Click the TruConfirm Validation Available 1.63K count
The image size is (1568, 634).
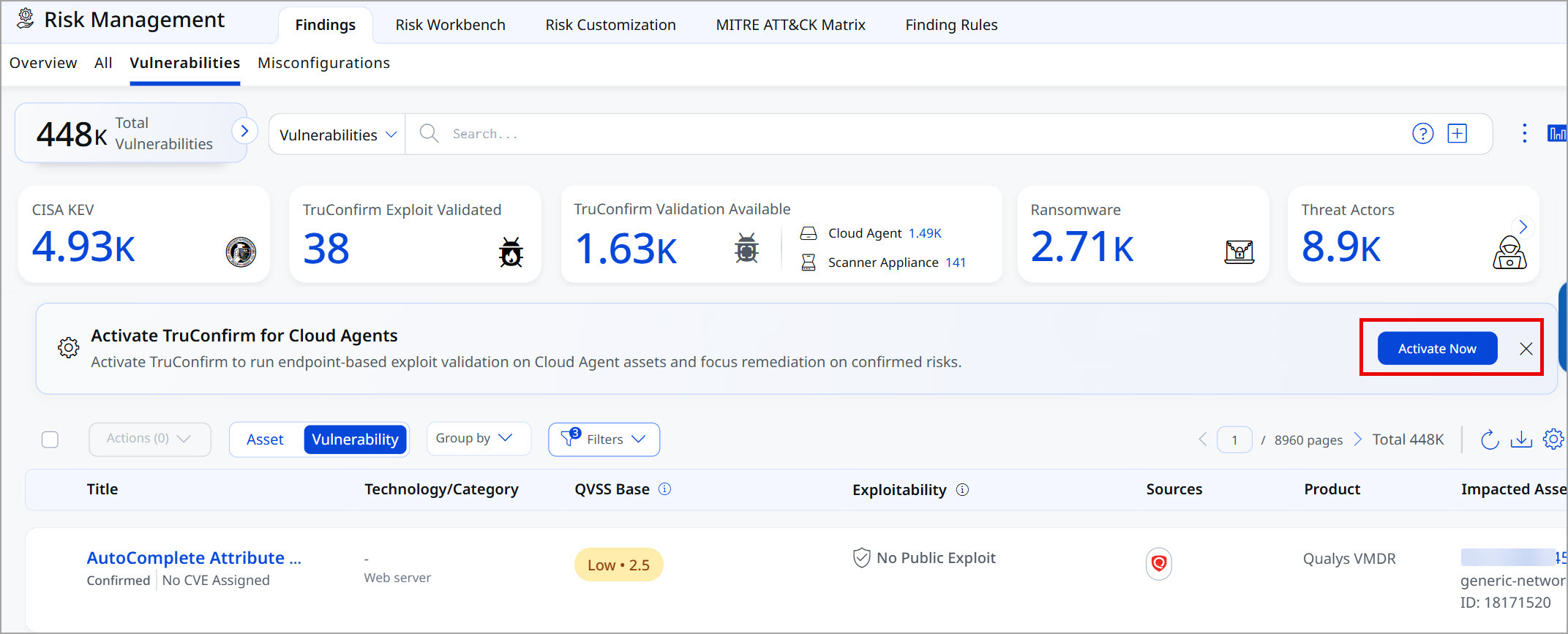click(626, 249)
